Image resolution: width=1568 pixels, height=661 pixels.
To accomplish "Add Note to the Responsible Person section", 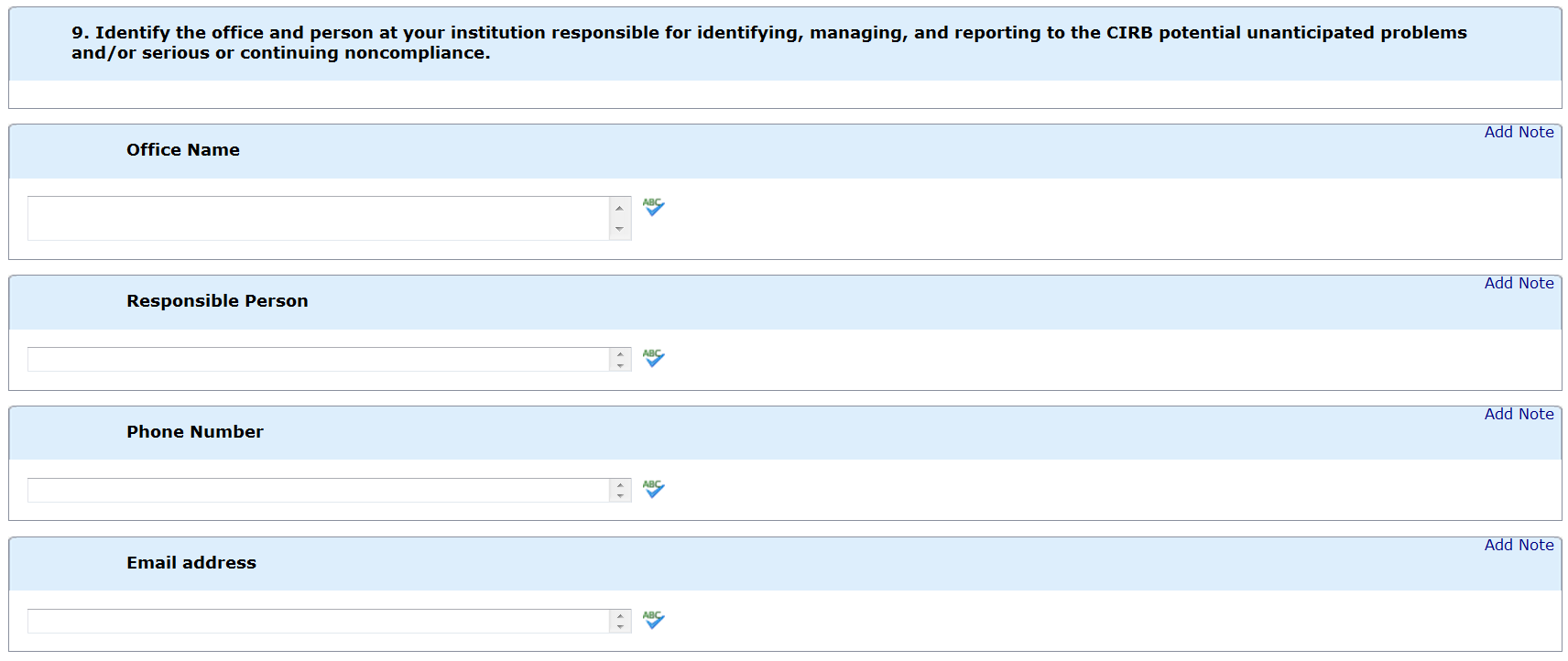I will [1519, 283].
